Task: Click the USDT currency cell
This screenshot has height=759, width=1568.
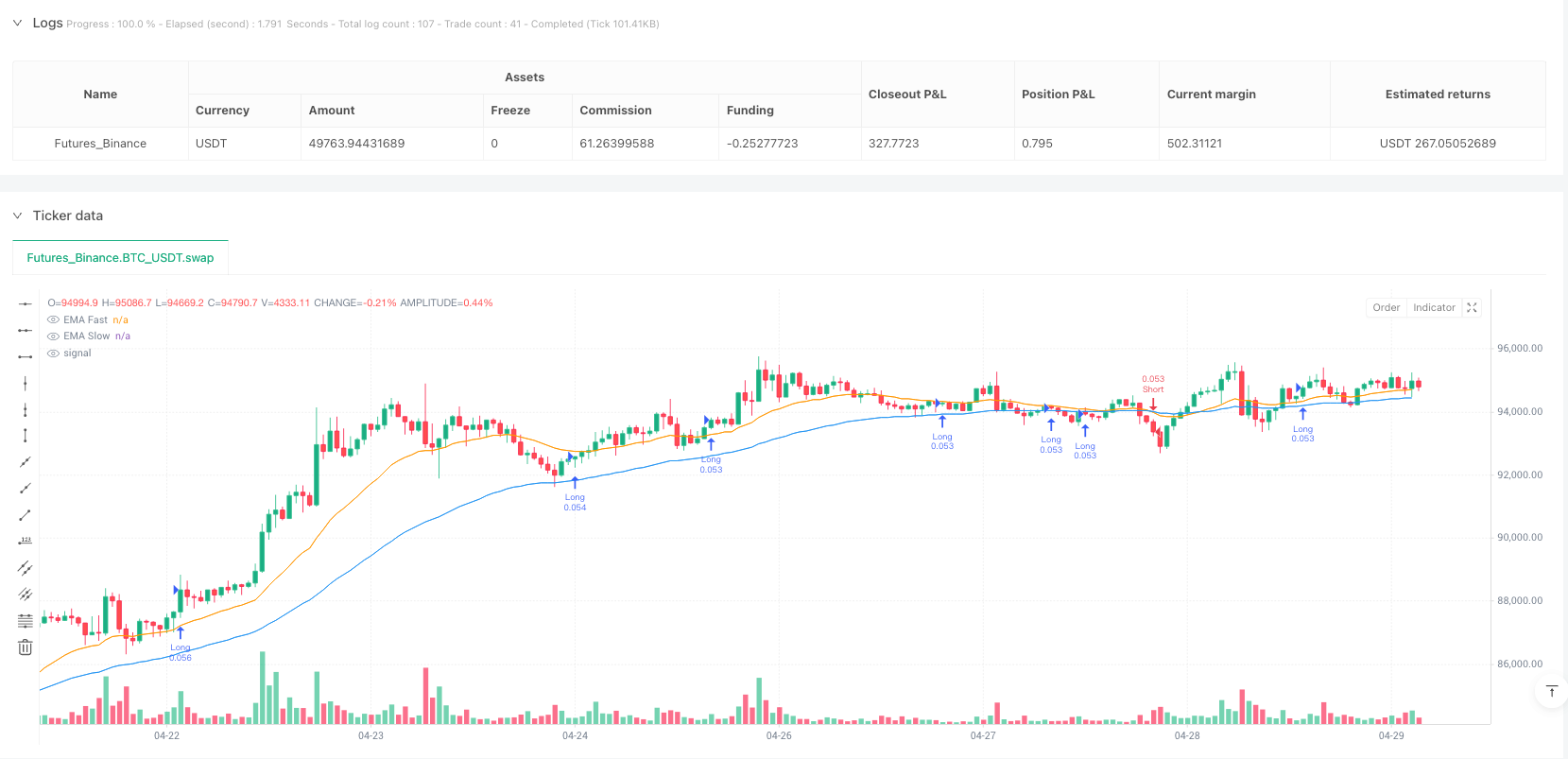Action: tap(245, 144)
